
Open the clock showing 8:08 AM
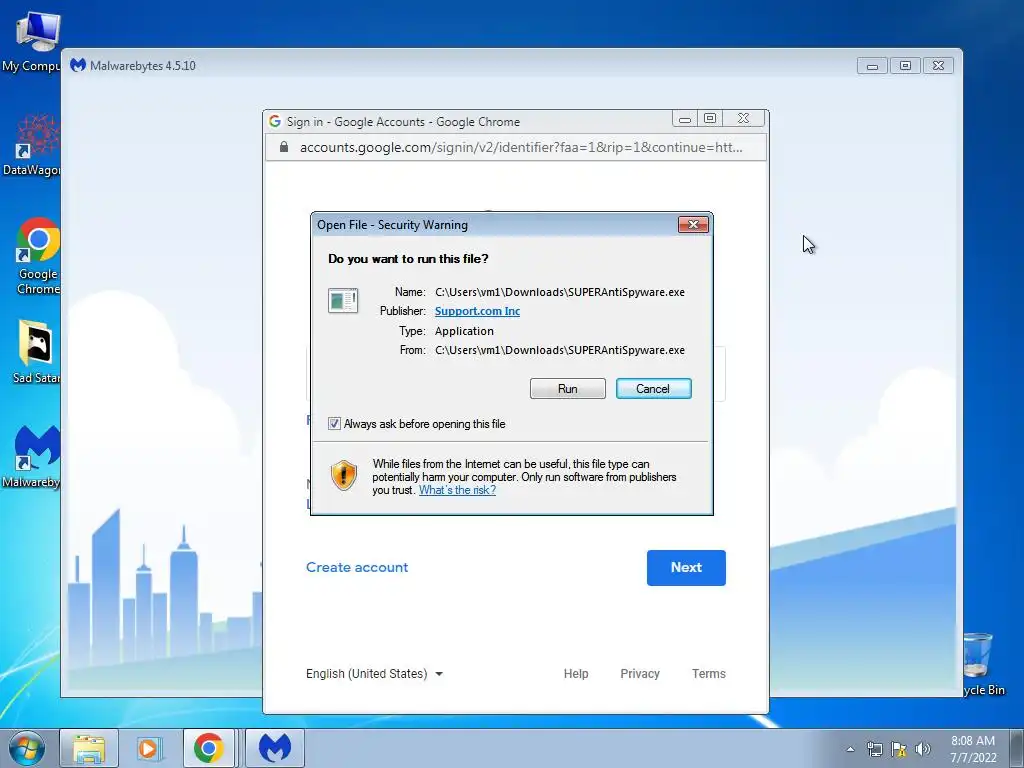(973, 749)
